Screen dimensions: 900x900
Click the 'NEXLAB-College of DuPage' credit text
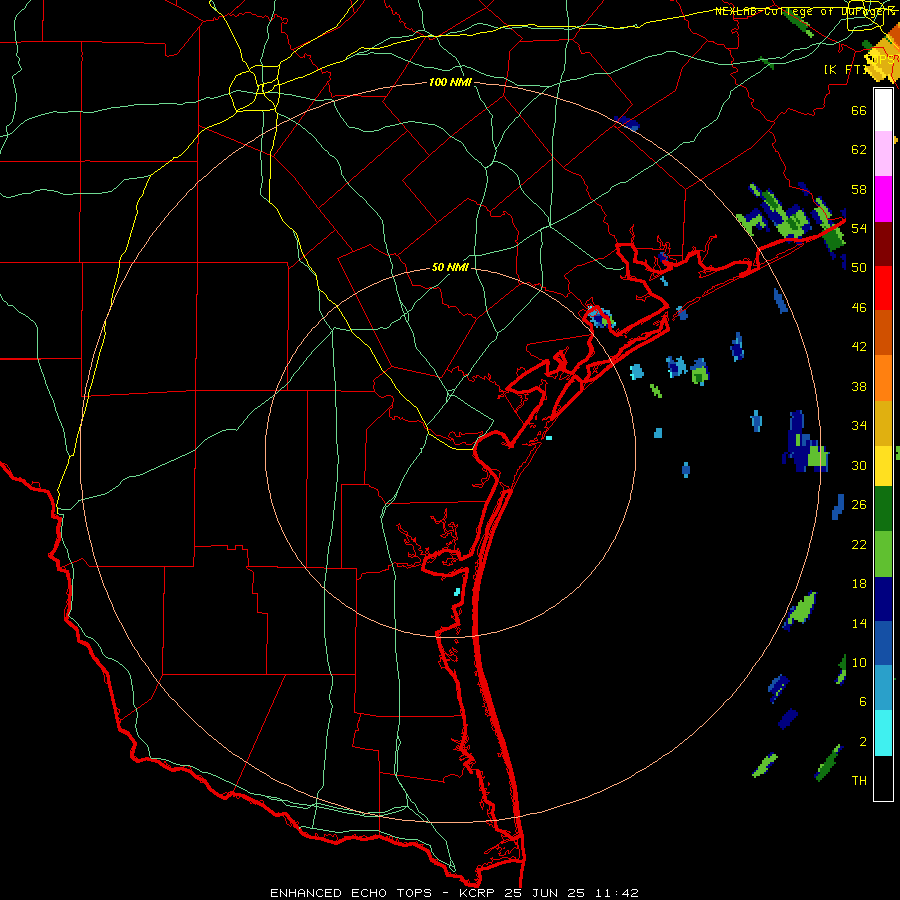[805, 11]
